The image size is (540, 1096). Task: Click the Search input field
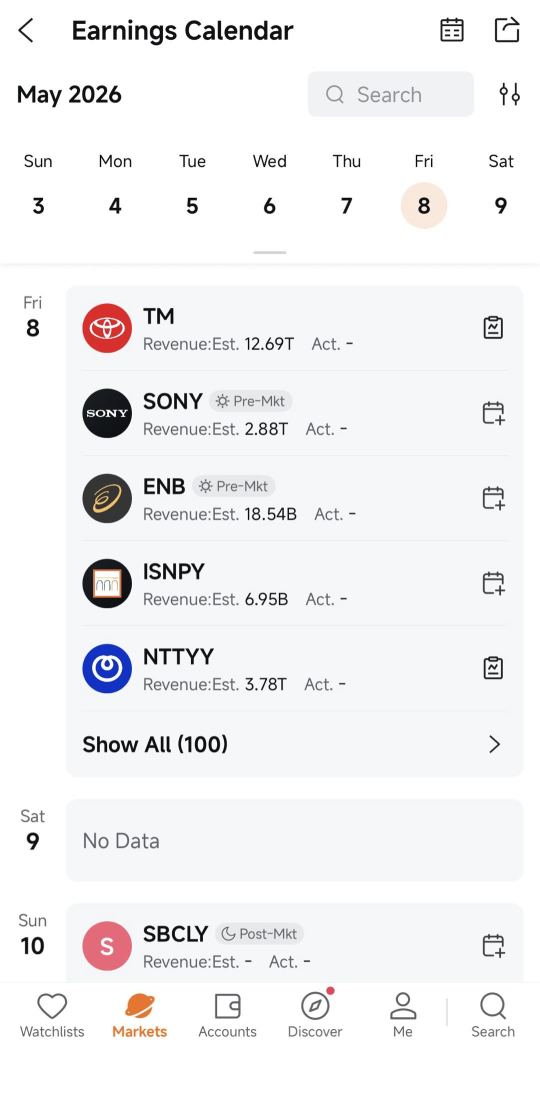pos(391,94)
